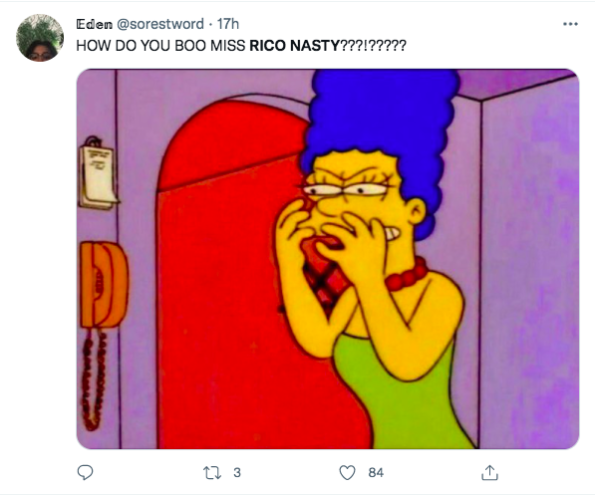
Task: Visit the @sorestword handle link
Action: (160, 24)
